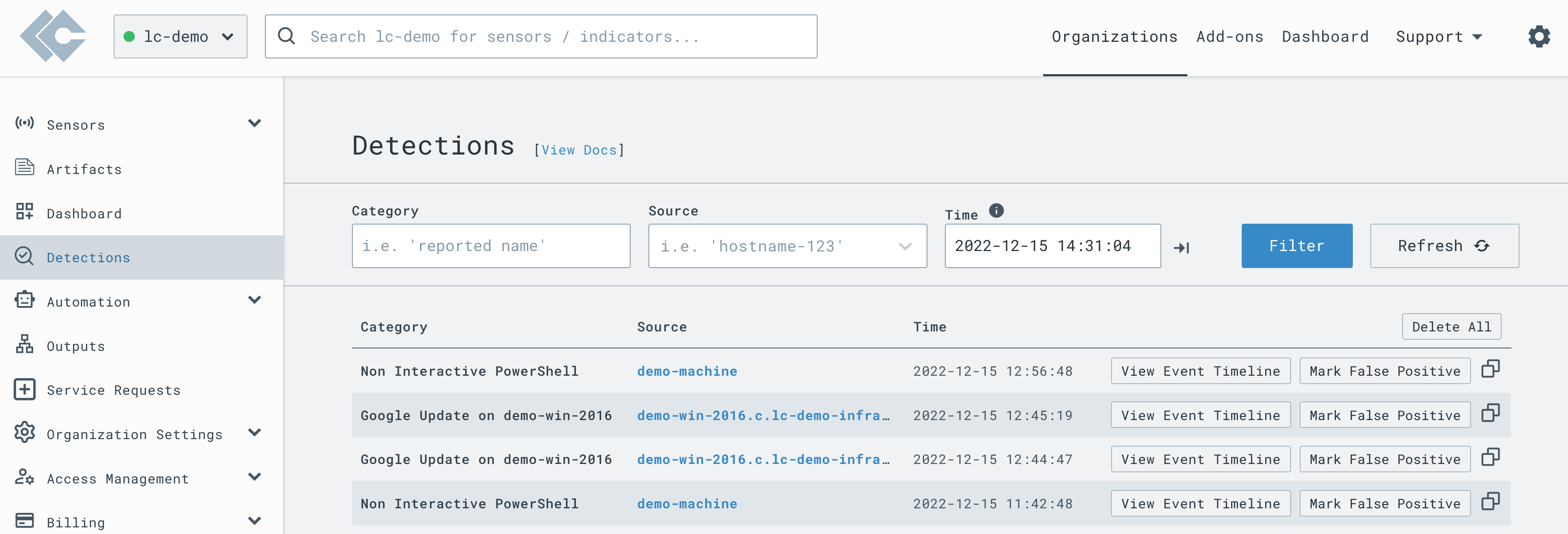Image resolution: width=1568 pixels, height=534 pixels.
Task: Click the search magnifier icon
Action: pyautogui.click(x=286, y=36)
